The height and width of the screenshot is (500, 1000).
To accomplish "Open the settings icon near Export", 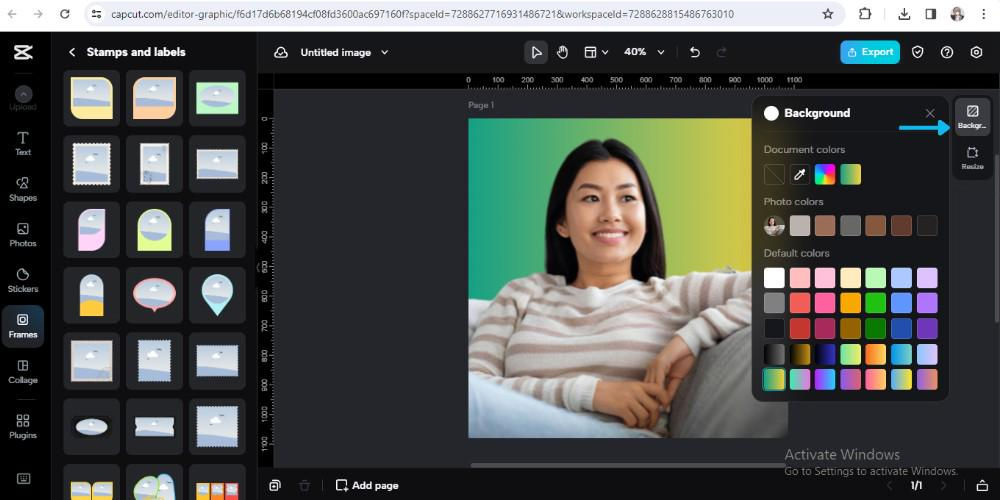I will pyautogui.click(x=976, y=52).
